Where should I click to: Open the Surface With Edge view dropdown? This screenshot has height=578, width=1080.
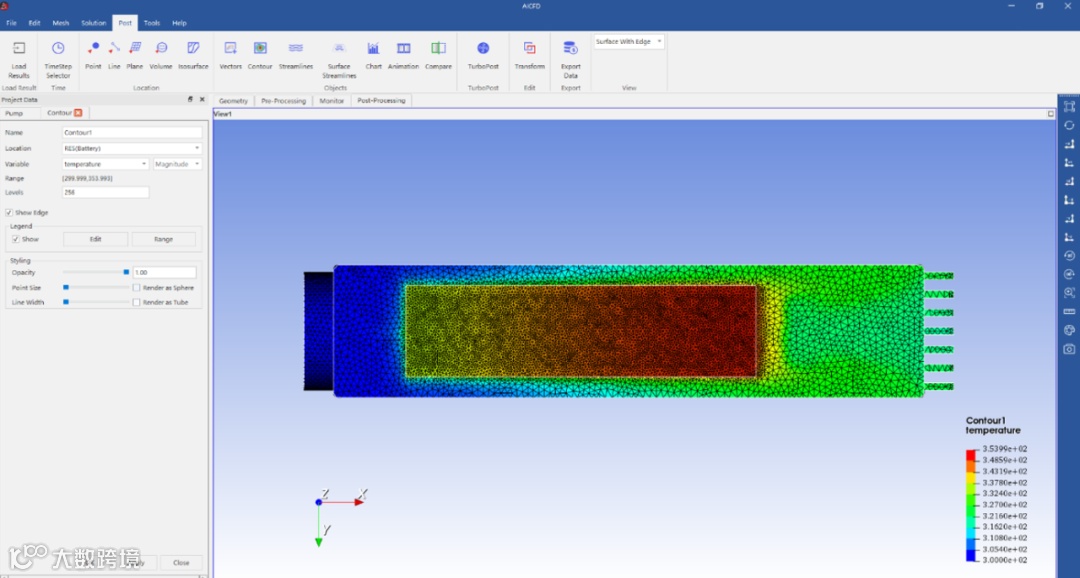[x=629, y=42]
